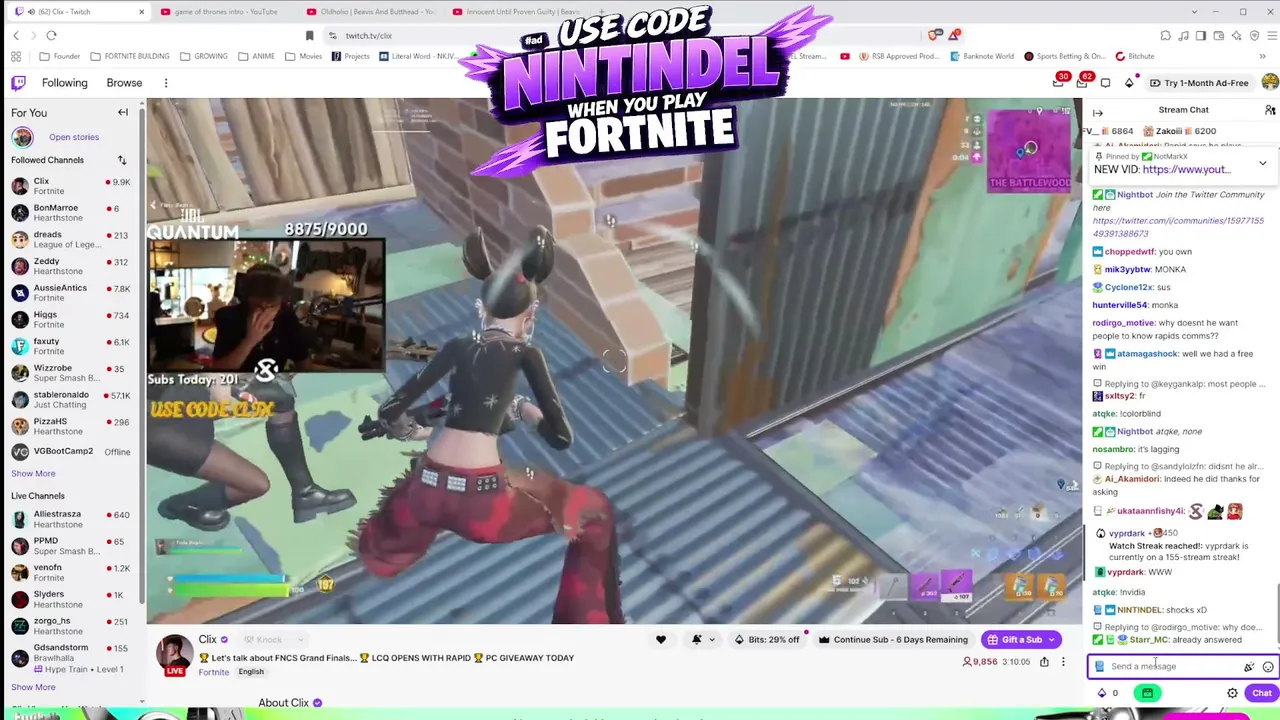Expand the pinned message chevron
Image resolution: width=1280 pixels, height=720 pixels.
[x=1262, y=163]
